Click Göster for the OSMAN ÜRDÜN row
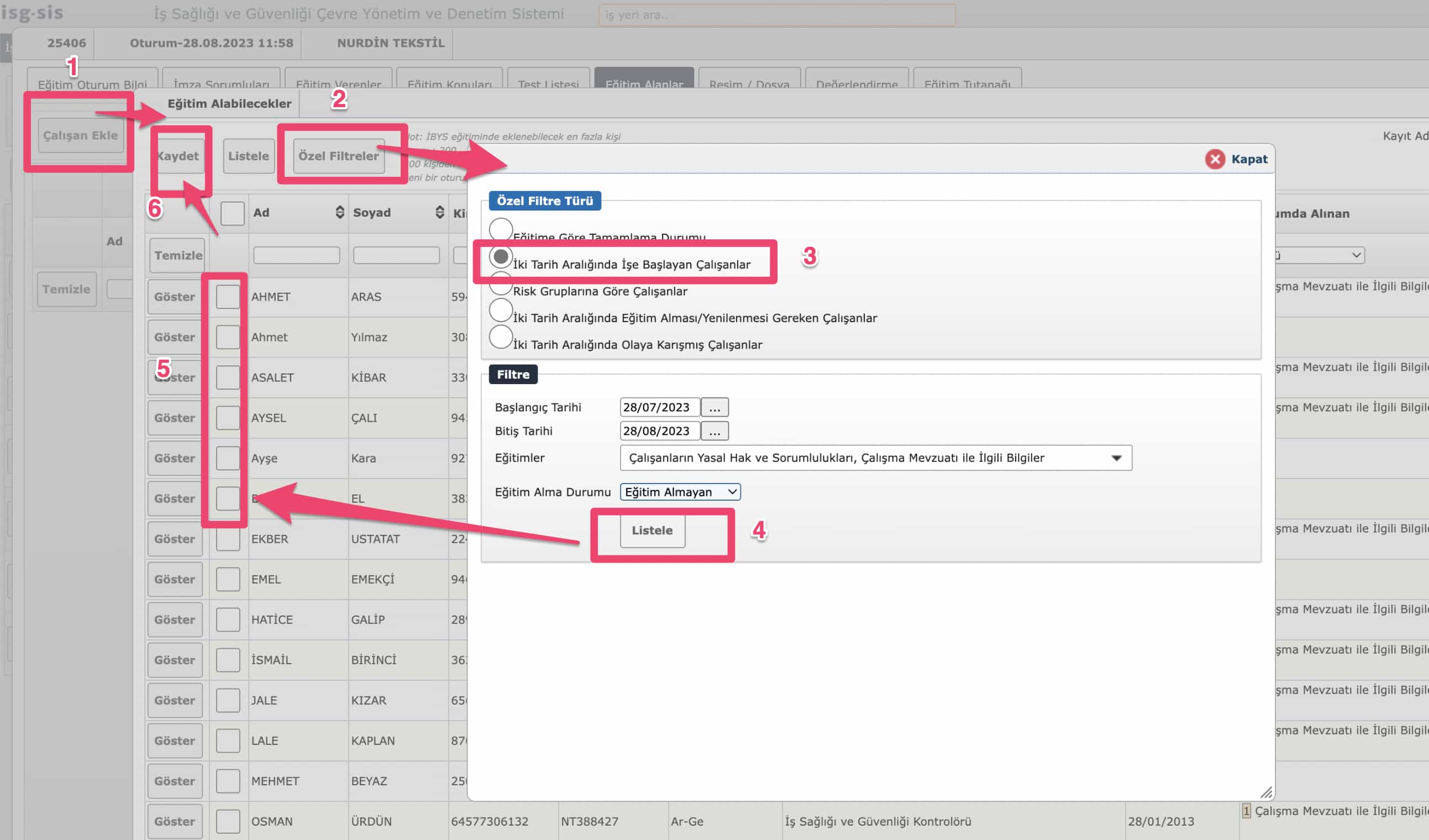This screenshot has height=840, width=1429. point(175,821)
